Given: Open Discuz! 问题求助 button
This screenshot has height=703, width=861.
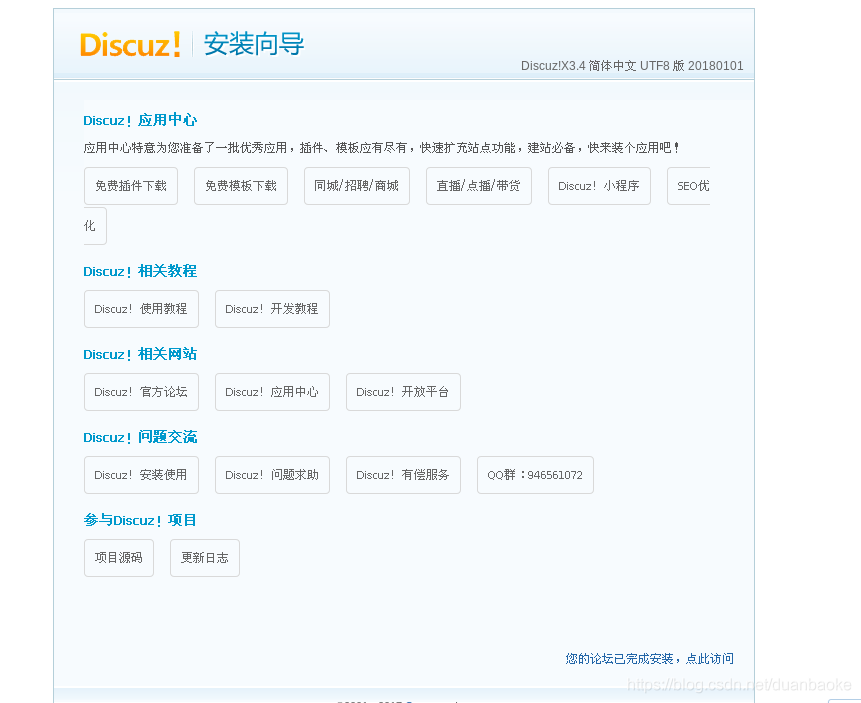Looking at the screenshot, I should [272, 475].
